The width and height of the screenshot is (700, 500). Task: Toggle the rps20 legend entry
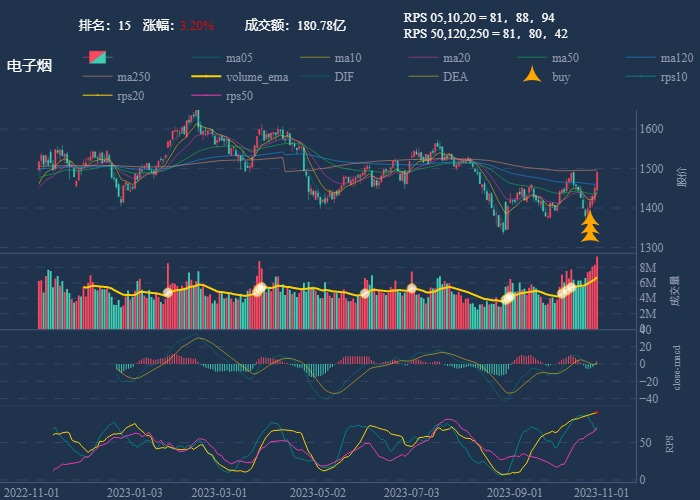click(99, 96)
